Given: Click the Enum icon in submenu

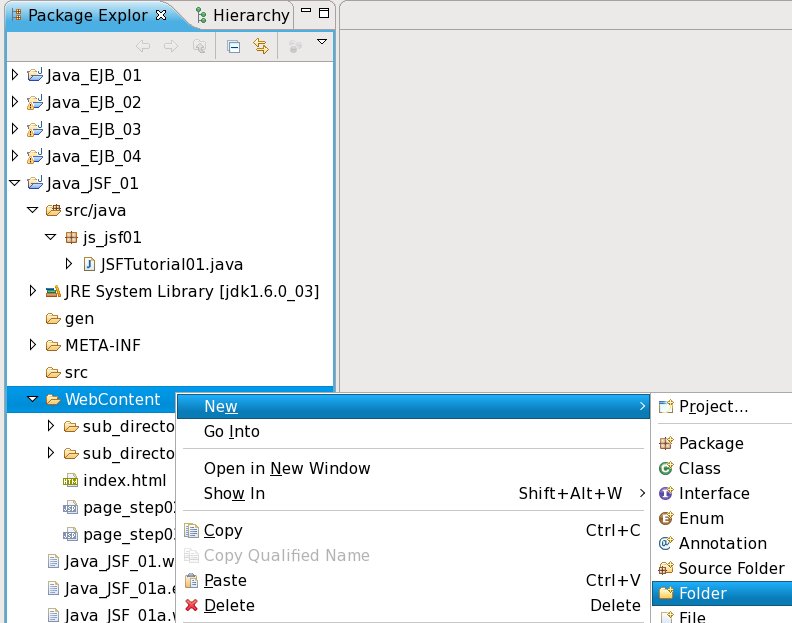Looking at the screenshot, I should (666, 518).
